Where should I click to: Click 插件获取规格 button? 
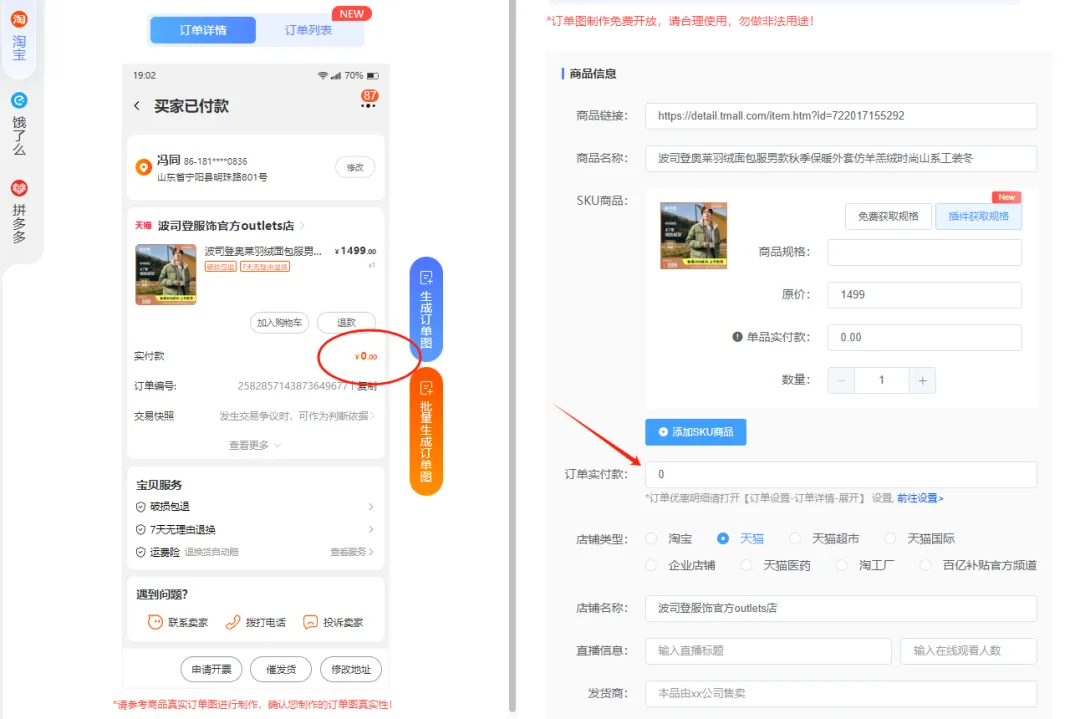pos(978,216)
